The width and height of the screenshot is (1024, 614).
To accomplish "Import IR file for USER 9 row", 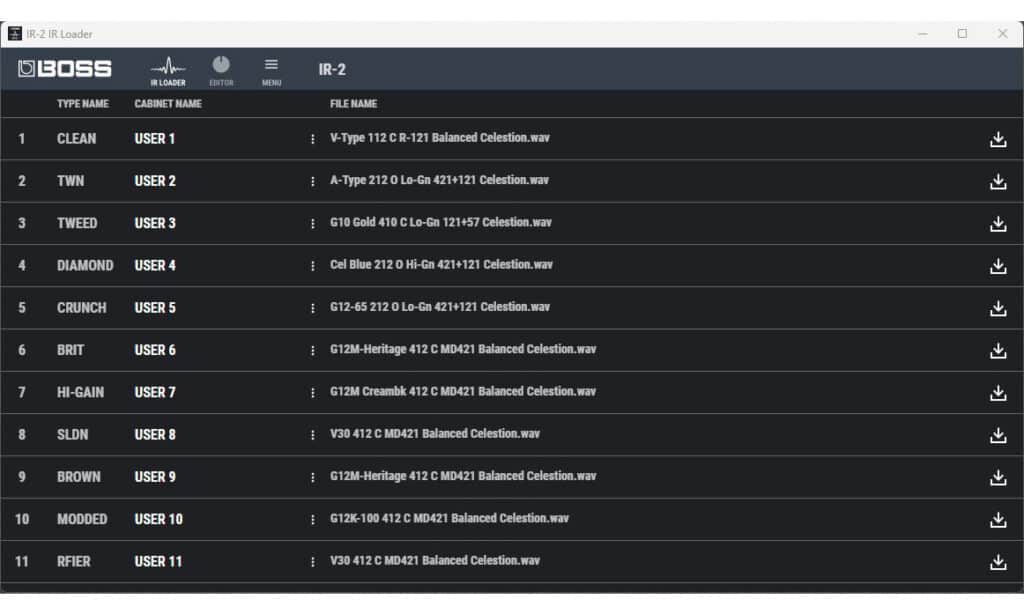I will (998, 477).
